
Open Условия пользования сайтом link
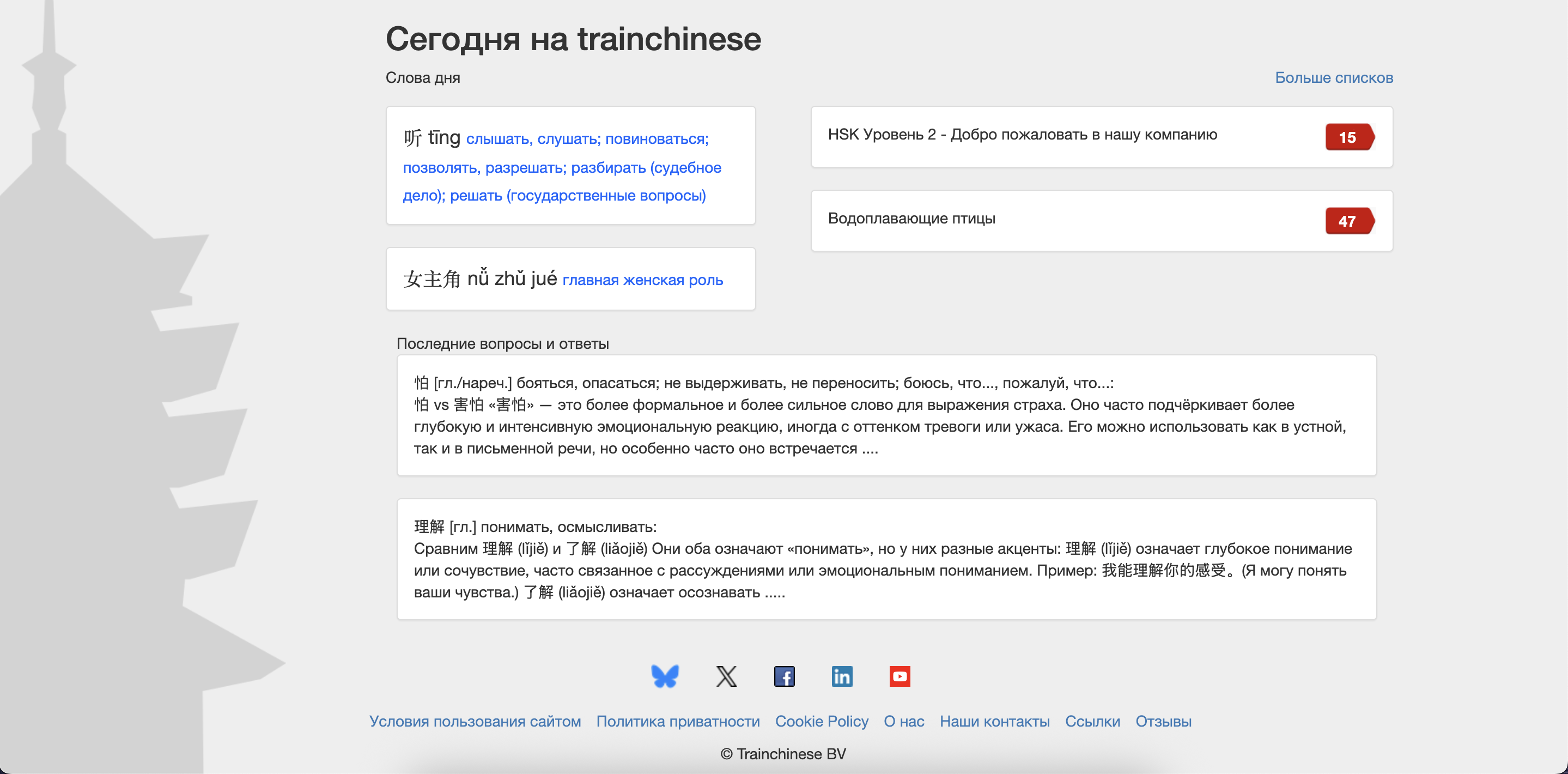coord(475,721)
